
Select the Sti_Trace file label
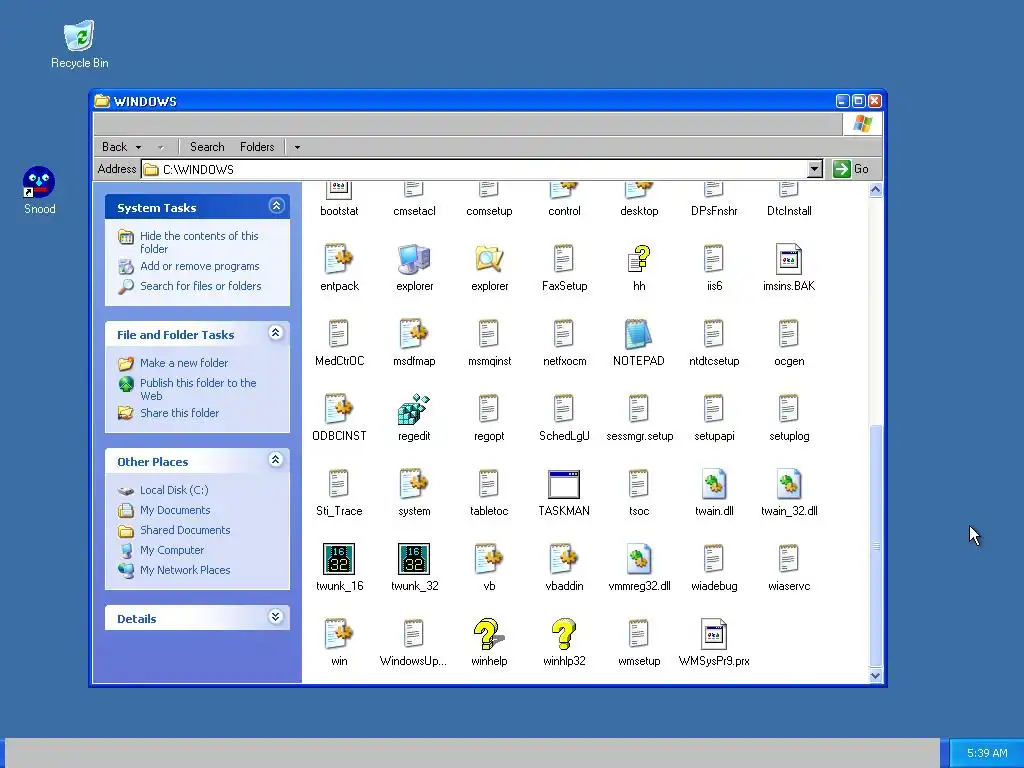(x=339, y=511)
